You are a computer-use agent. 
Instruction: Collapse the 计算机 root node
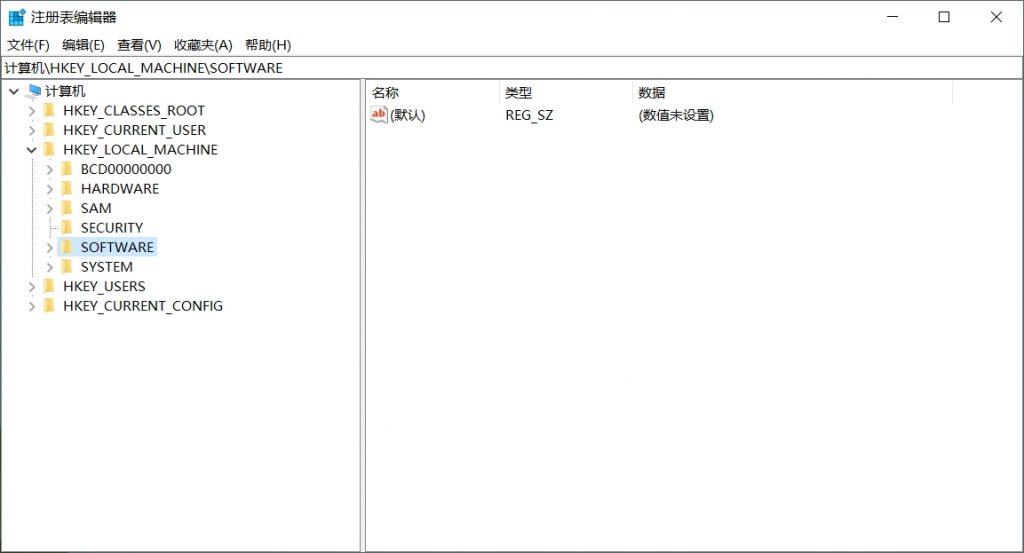[x=14, y=91]
